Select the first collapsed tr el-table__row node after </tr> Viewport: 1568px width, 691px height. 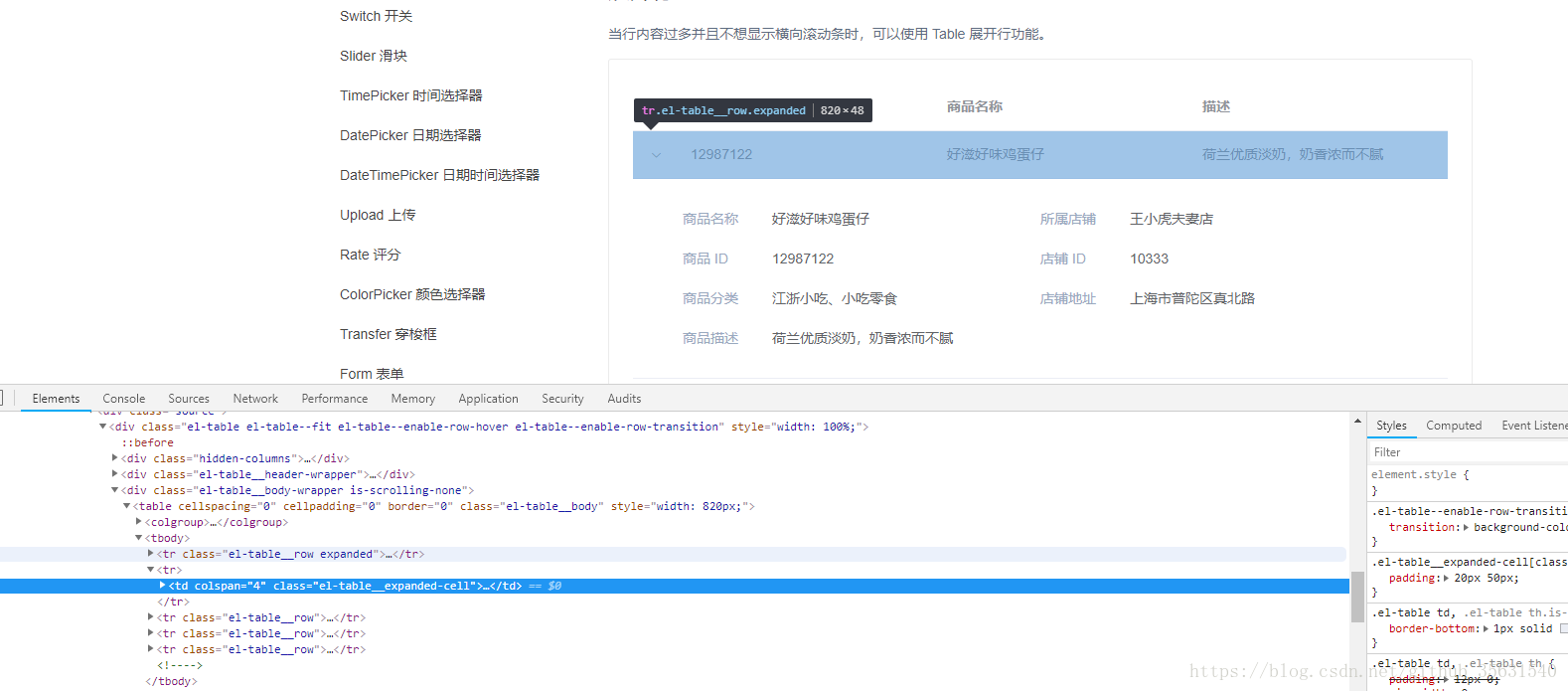coord(261,617)
